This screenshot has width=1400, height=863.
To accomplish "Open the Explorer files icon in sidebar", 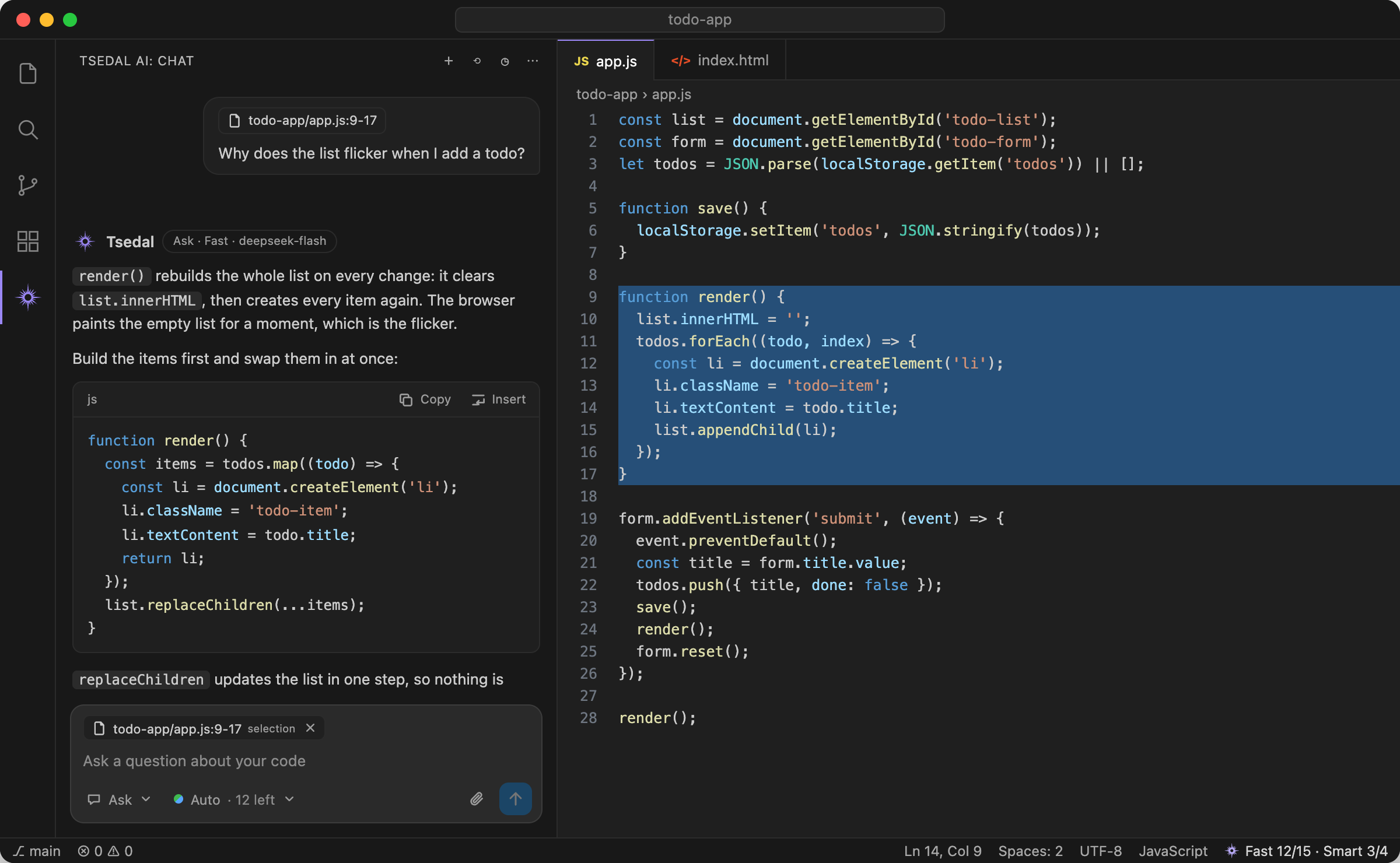I will point(28,73).
